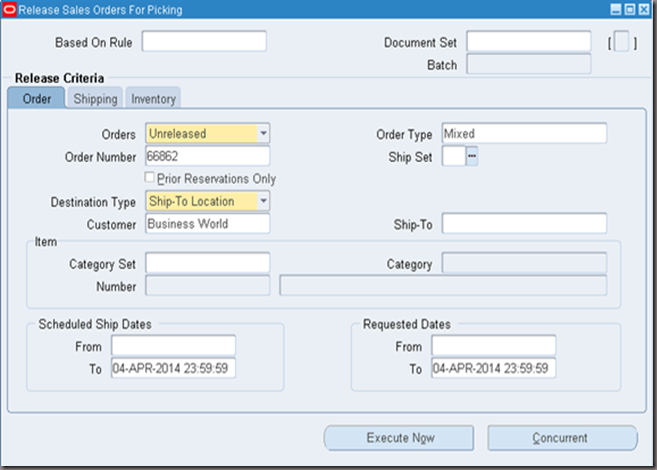This screenshot has height=470, width=657.
Task: Focus the Based On Rule field
Action: pos(204,41)
